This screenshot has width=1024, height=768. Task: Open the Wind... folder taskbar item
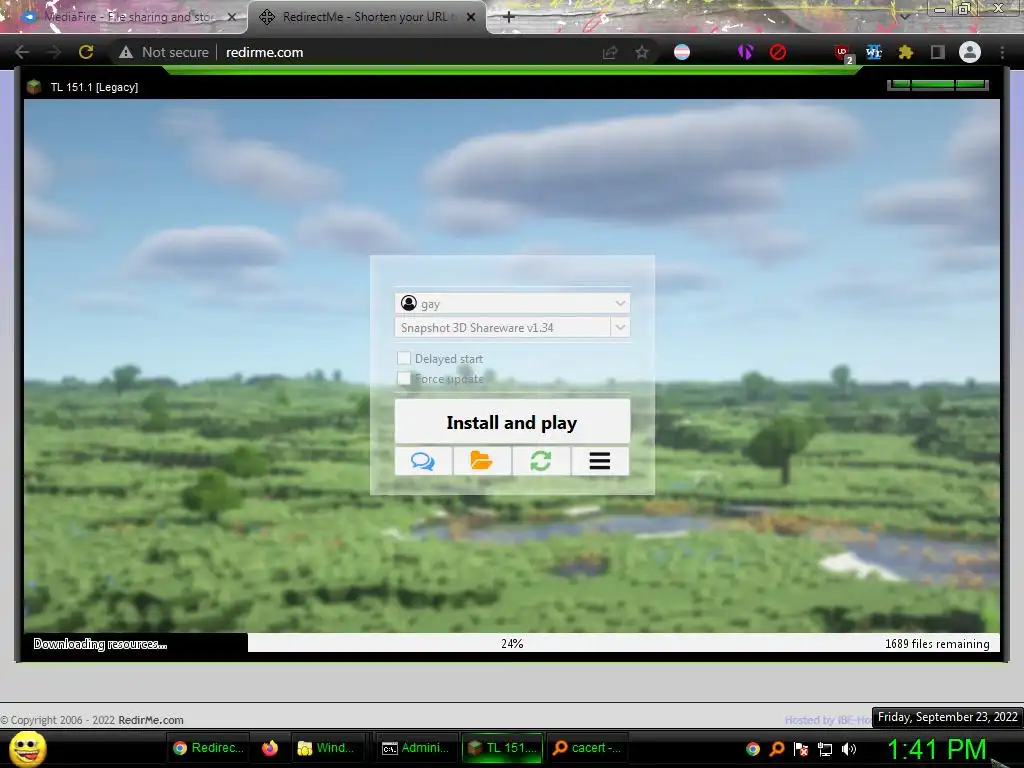(326, 748)
